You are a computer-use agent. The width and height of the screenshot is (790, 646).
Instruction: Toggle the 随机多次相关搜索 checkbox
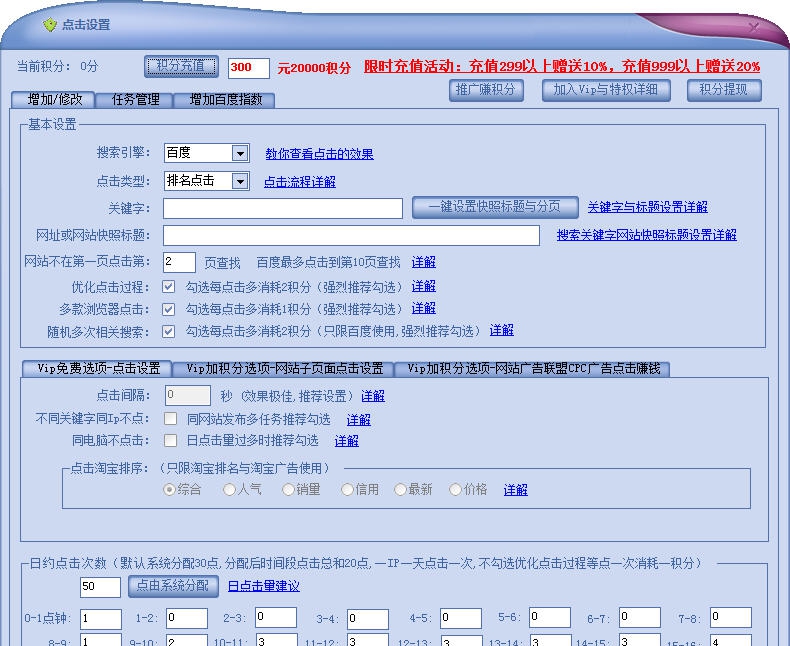(x=169, y=331)
